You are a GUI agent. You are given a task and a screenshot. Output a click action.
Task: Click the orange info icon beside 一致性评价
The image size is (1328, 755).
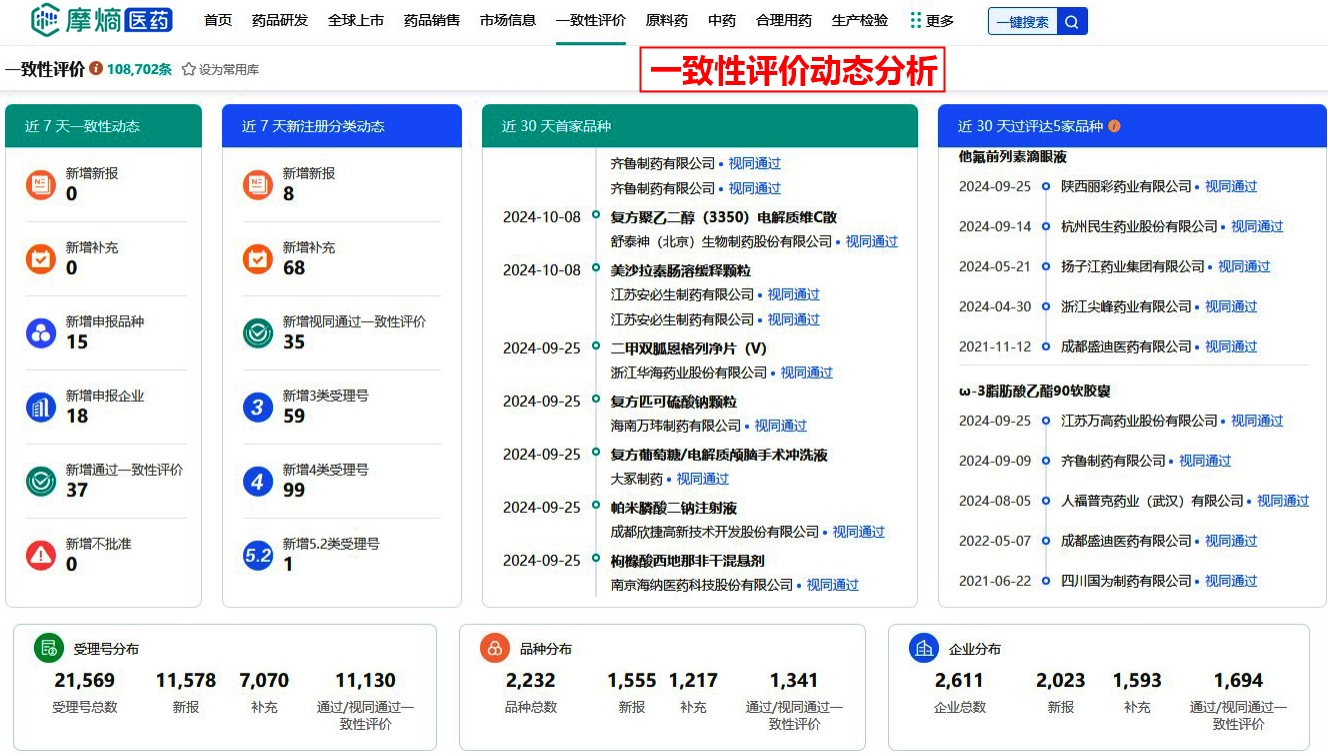pyautogui.click(x=96, y=69)
